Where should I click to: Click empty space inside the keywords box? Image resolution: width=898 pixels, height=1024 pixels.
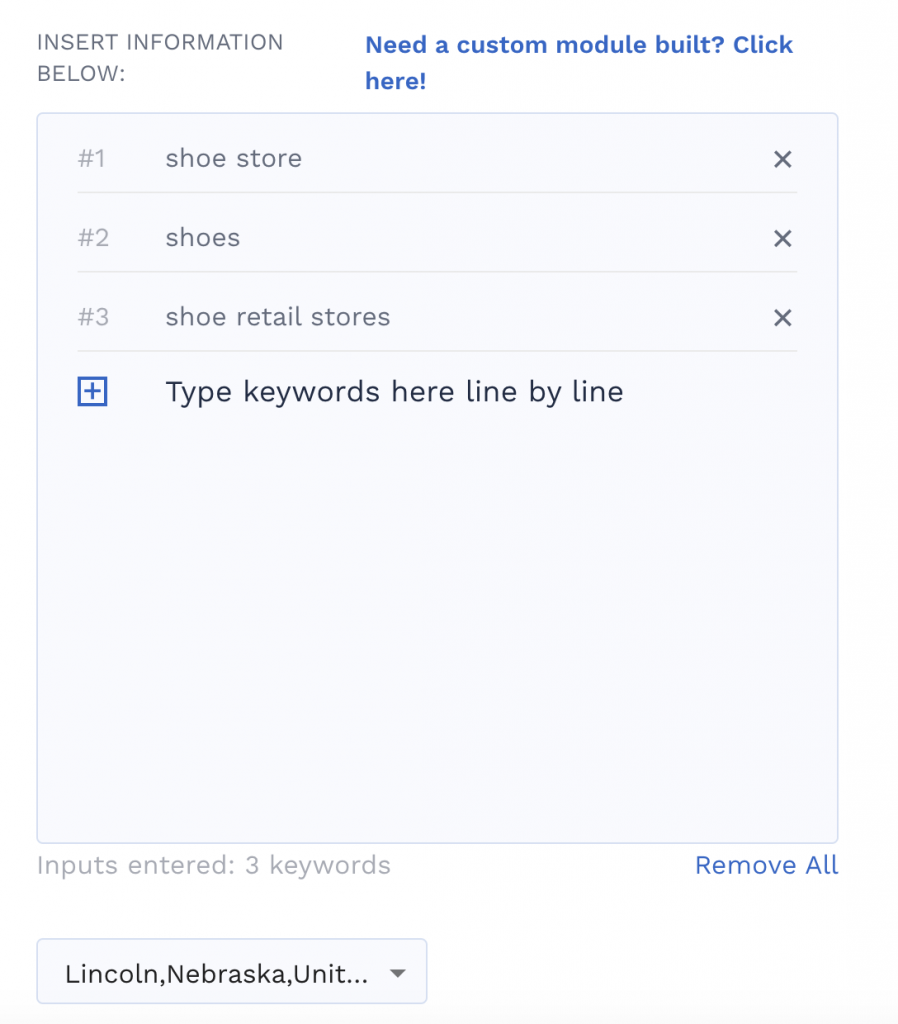coord(437,620)
